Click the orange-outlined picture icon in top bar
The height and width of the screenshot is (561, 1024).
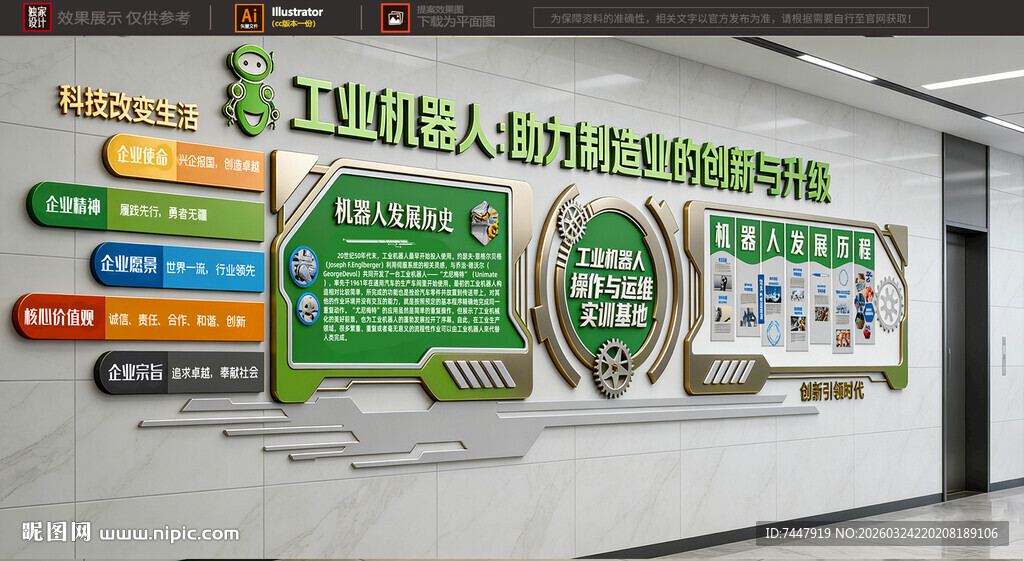pos(395,18)
